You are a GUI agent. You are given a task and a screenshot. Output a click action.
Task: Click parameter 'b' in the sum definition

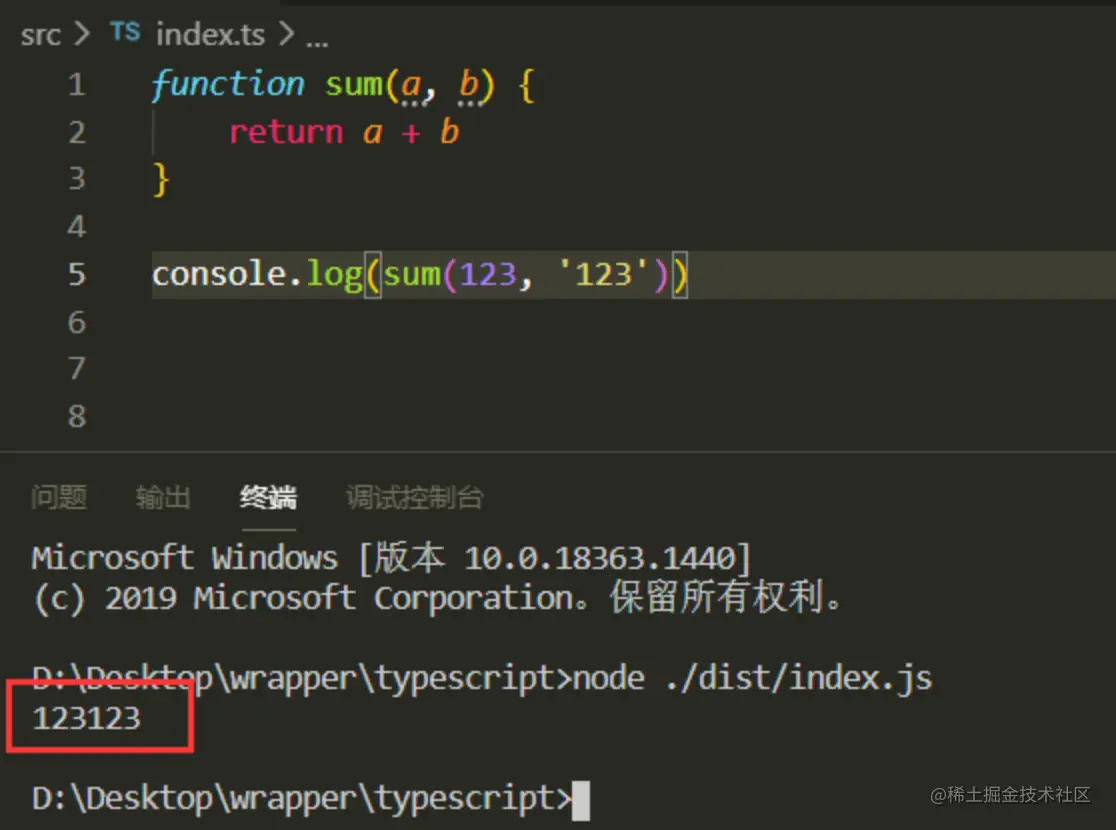tap(468, 85)
